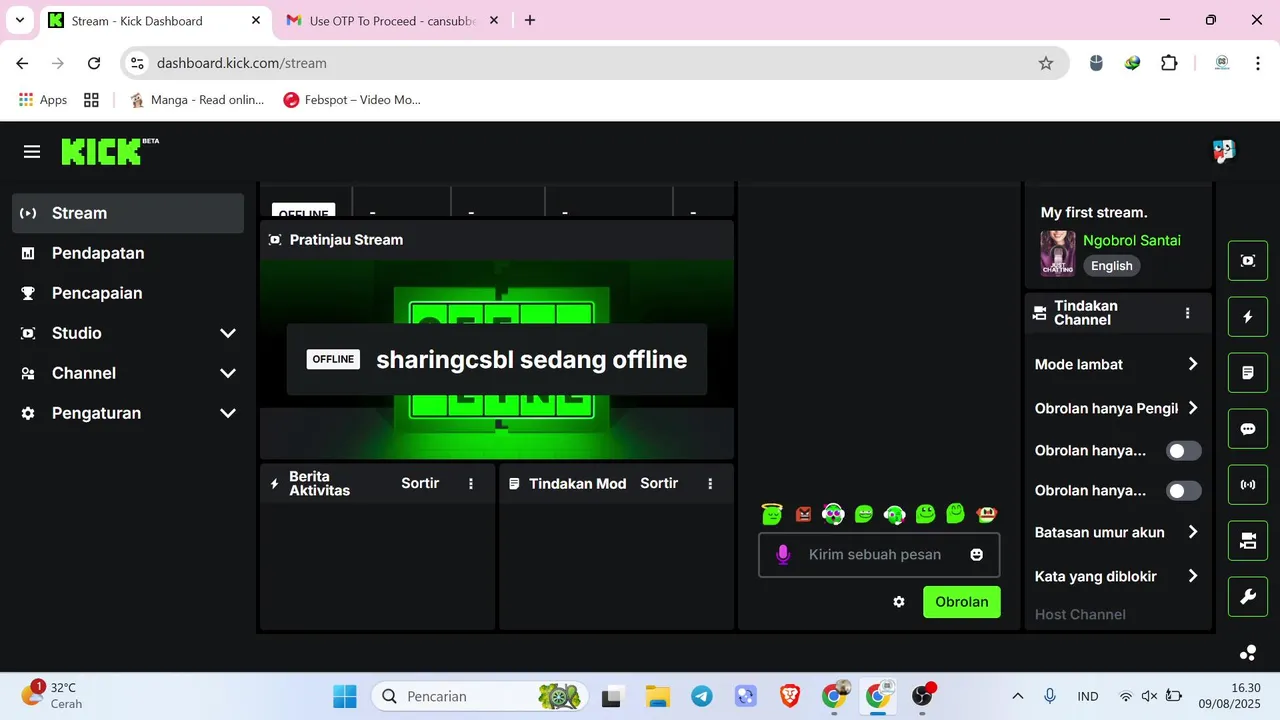Click the three-dots widget icon at bottom right

click(x=1248, y=653)
